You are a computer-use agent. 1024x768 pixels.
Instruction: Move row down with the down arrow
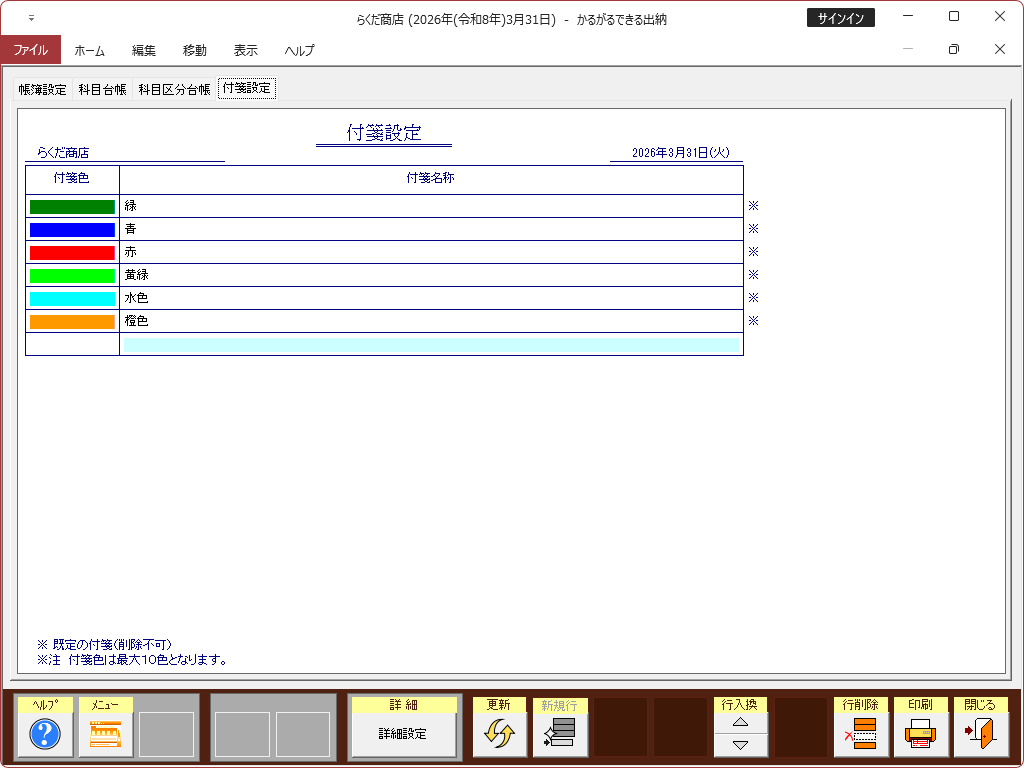click(x=740, y=745)
